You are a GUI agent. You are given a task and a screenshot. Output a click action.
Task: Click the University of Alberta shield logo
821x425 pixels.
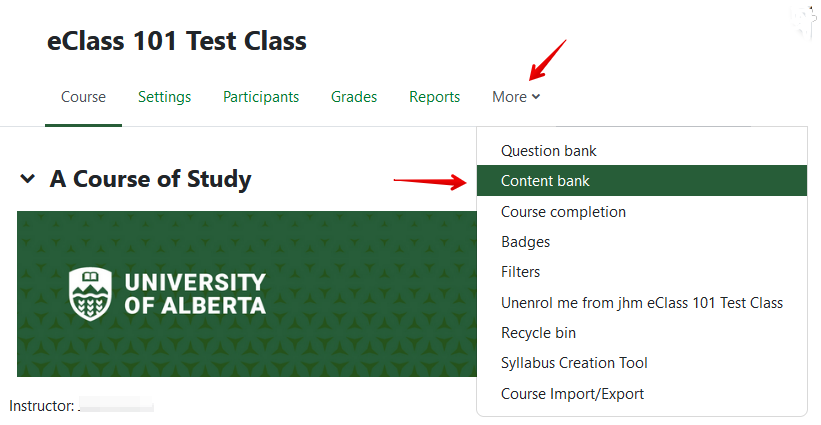point(90,294)
